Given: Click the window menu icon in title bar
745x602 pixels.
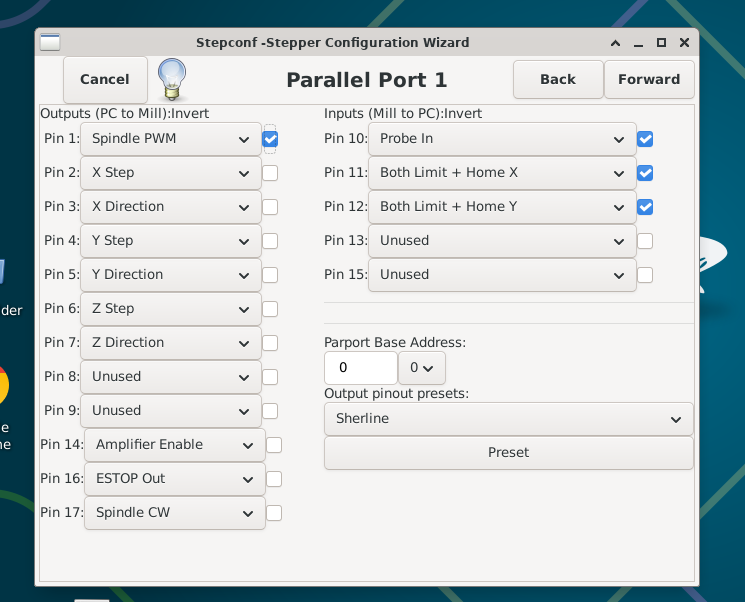Looking at the screenshot, I should (x=50, y=43).
